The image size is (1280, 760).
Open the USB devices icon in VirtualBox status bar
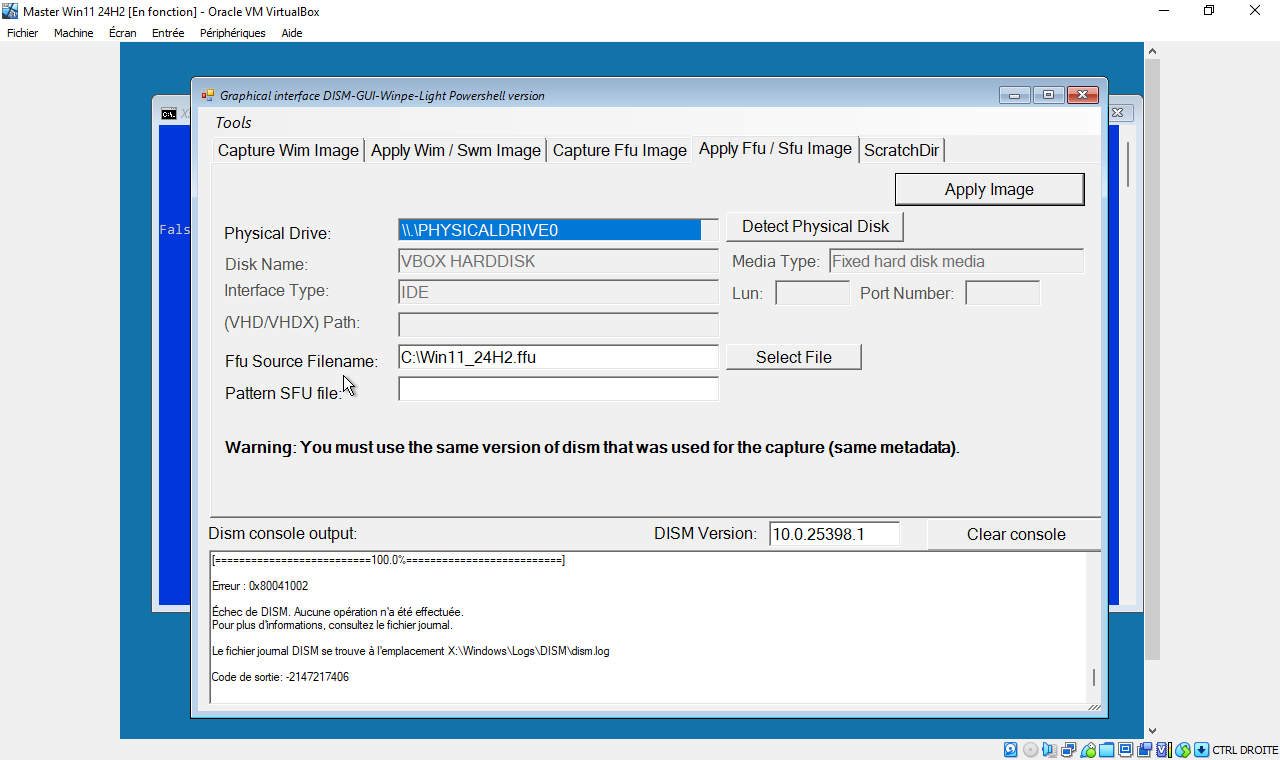click(1088, 750)
